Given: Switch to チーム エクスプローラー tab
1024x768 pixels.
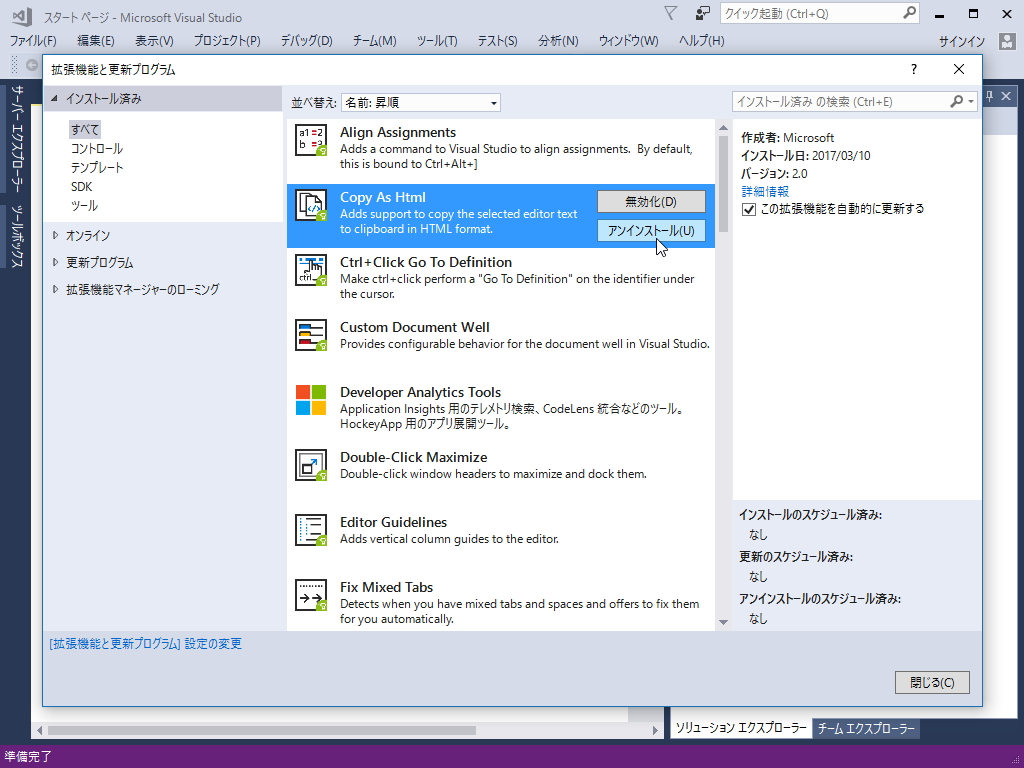Looking at the screenshot, I should (x=866, y=728).
